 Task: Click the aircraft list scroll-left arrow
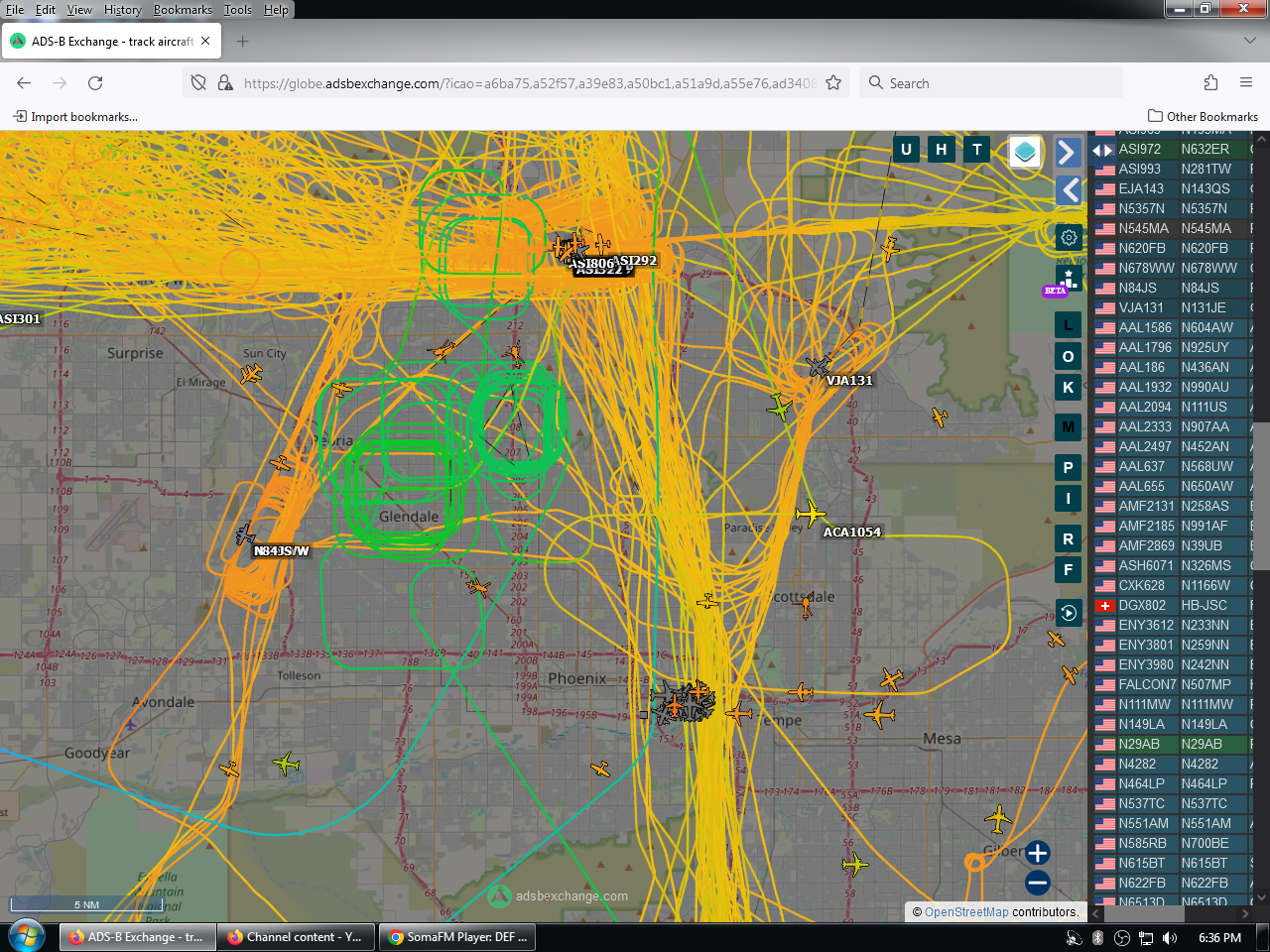pyautogui.click(x=1097, y=913)
